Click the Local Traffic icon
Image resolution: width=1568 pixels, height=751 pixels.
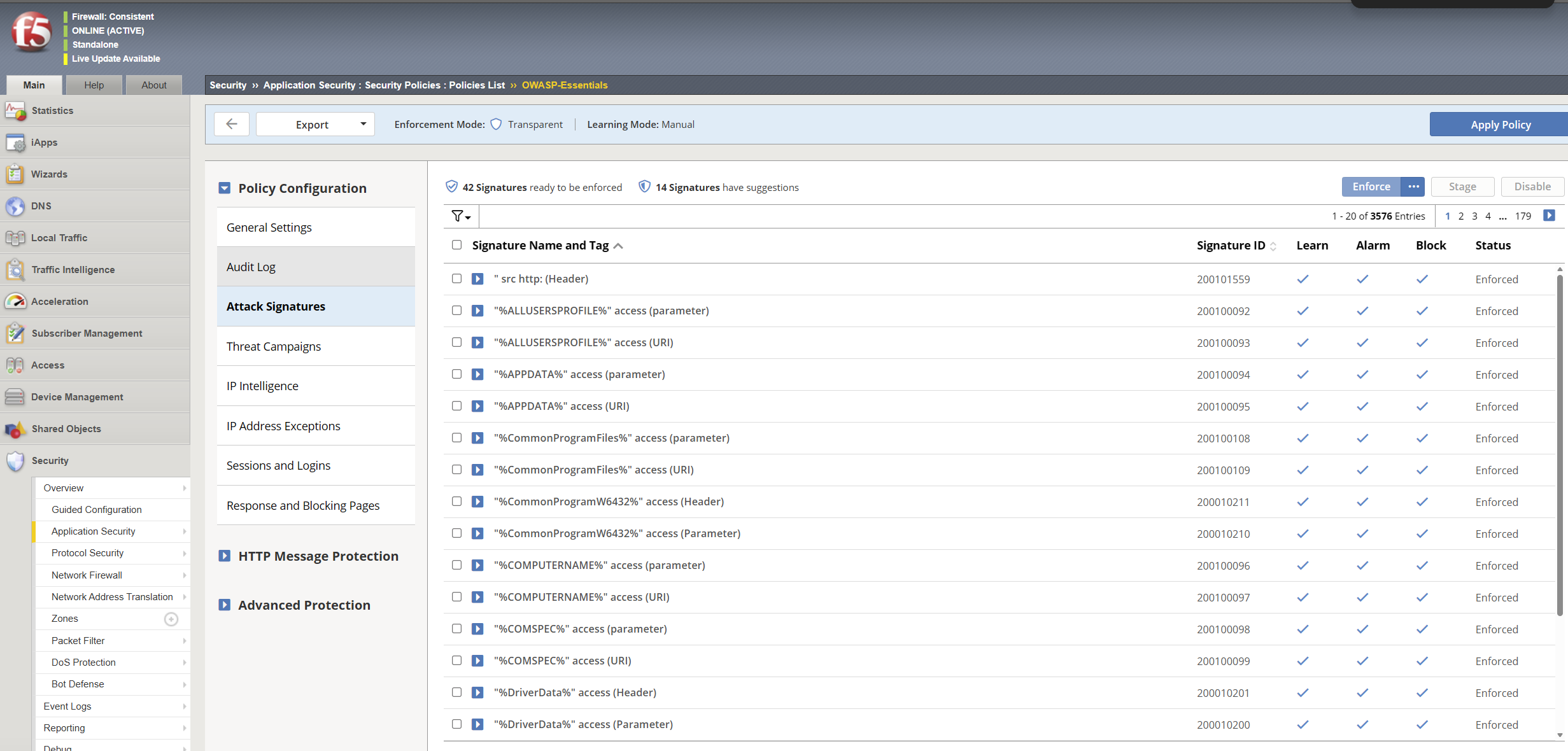(x=15, y=238)
